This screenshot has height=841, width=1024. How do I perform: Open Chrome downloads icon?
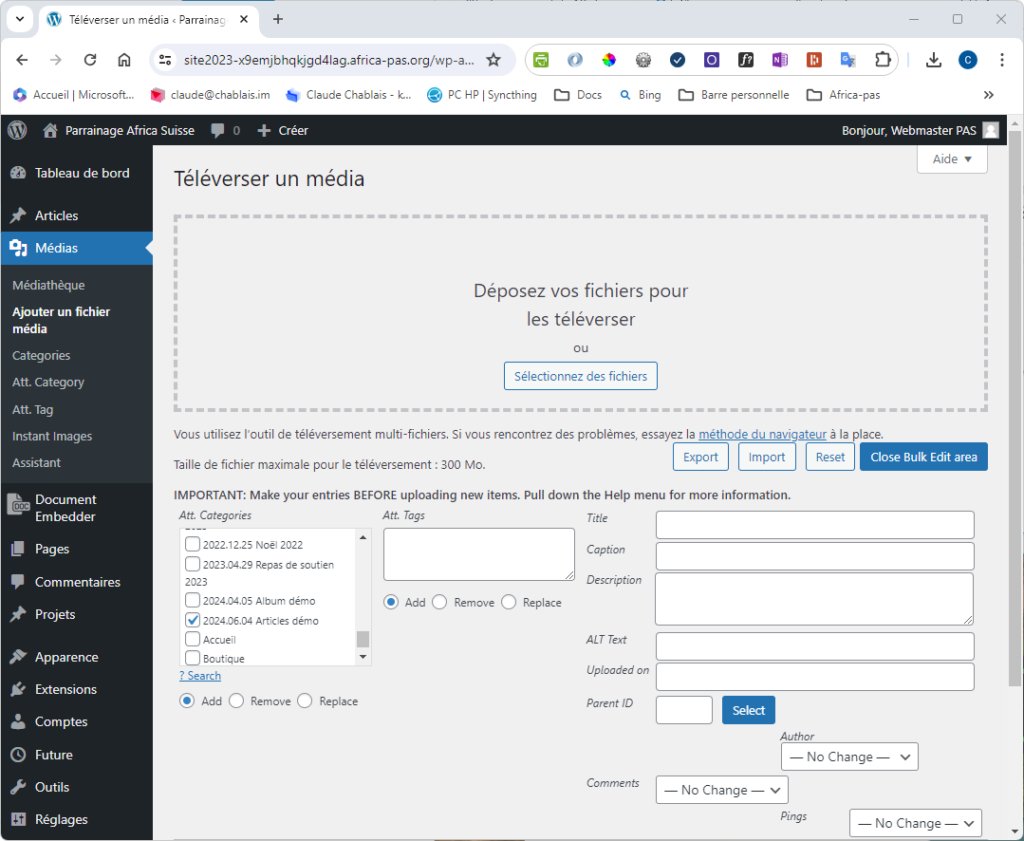tap(933, 60)
